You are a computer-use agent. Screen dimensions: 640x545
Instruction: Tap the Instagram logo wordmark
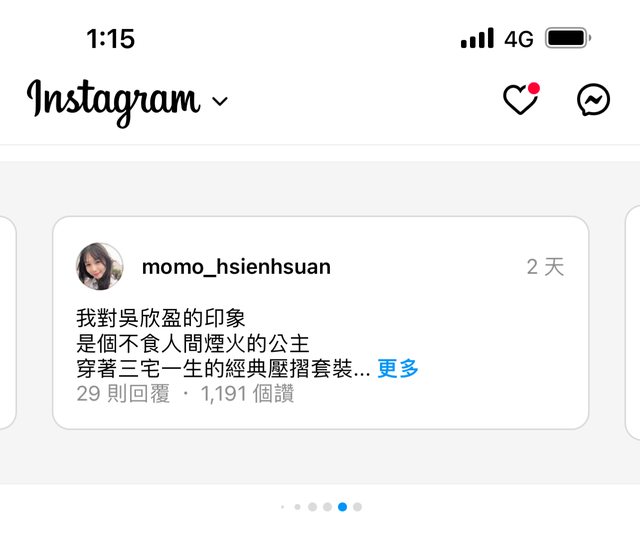(x=113, y=102)
